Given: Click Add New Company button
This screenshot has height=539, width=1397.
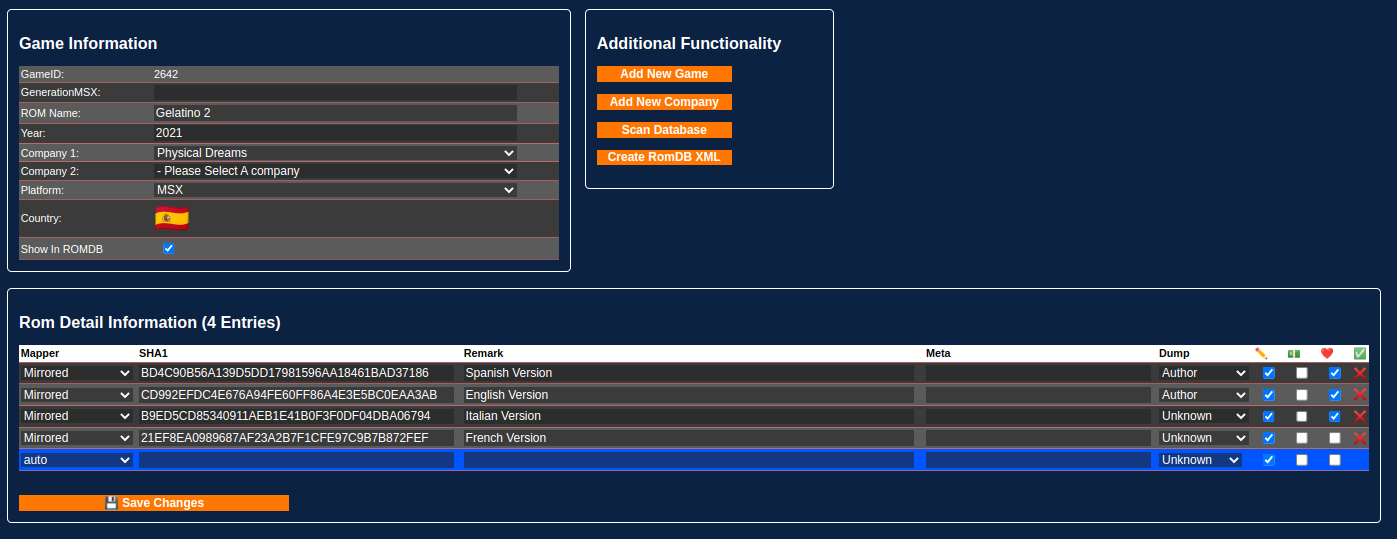Looking at the screenshot, I should point(664,102).
